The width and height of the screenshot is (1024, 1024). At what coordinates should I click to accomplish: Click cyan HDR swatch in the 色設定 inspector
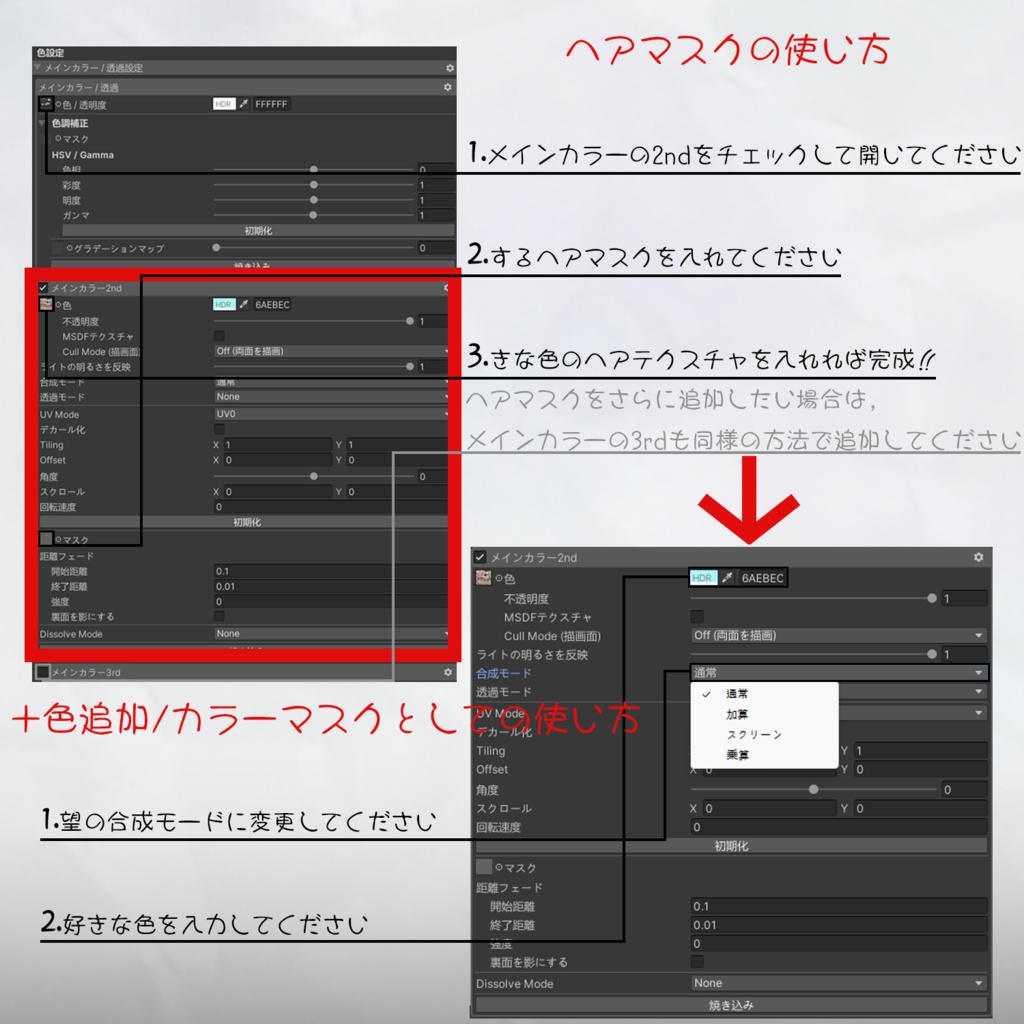point(224,304)
